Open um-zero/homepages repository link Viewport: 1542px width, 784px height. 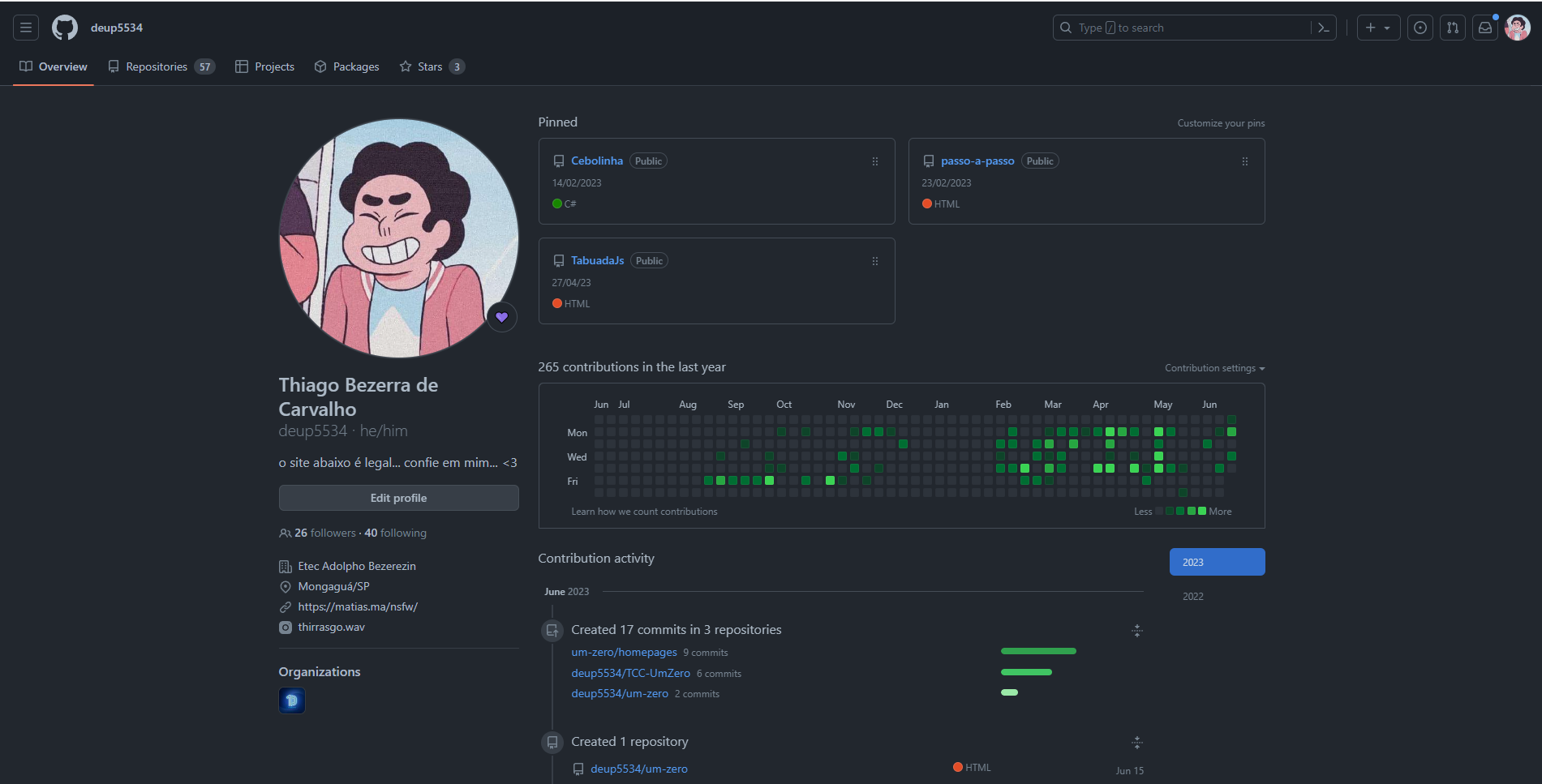(624, 652)
